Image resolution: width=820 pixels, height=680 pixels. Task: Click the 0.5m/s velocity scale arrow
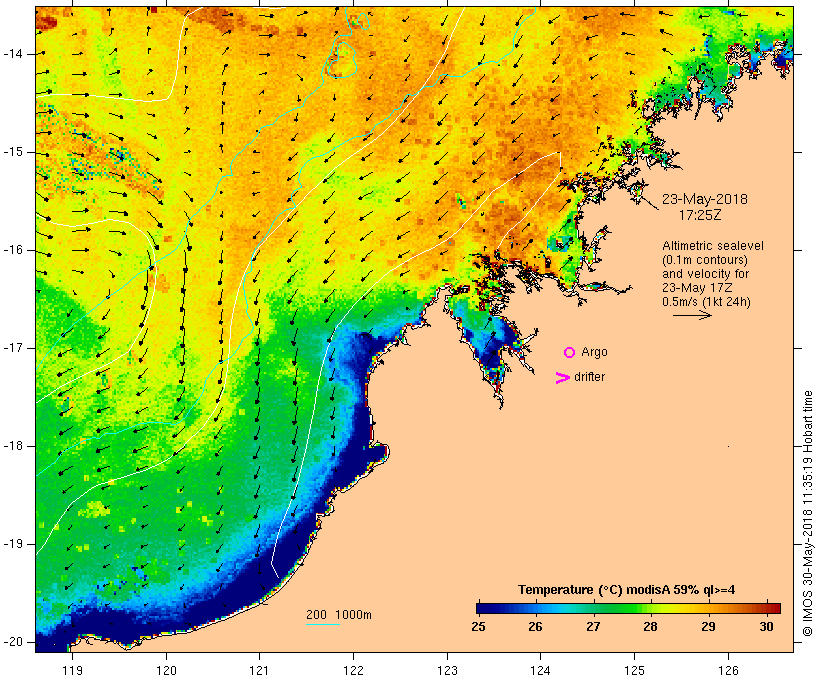click(692, 315)
